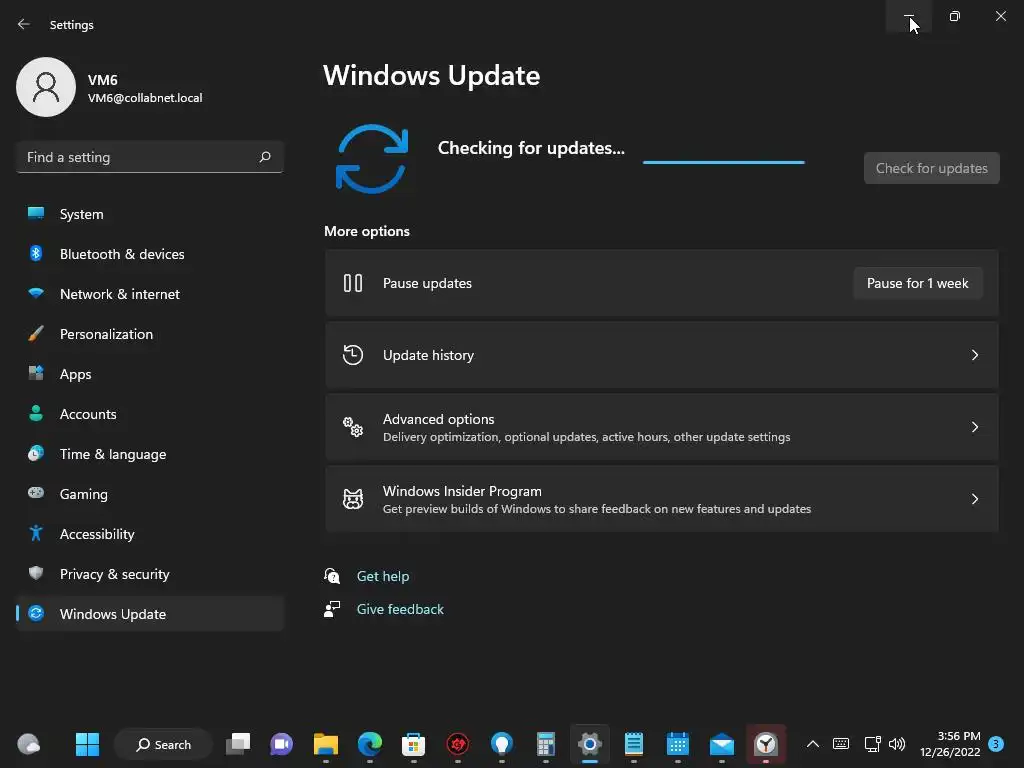Click the volume speaker tray icon
This screenshot has height=768, width=1024.
click(897, 744)
